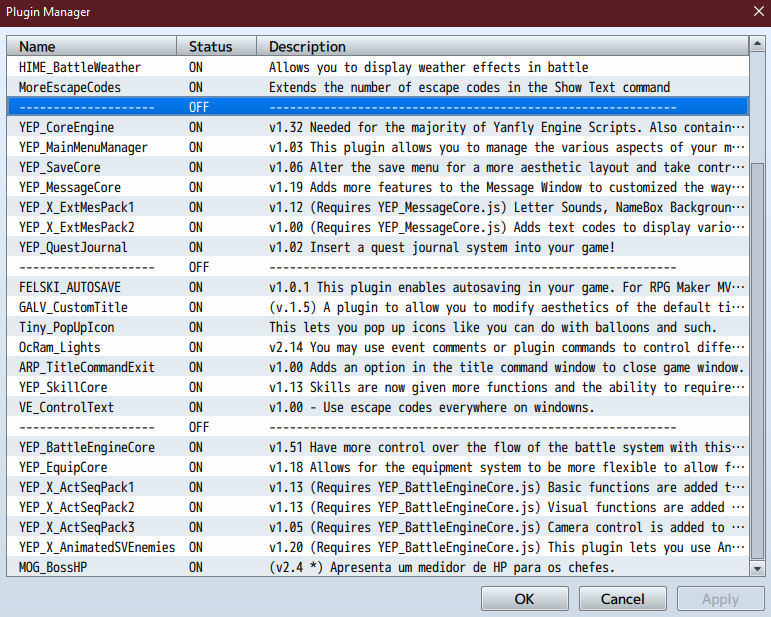Select the HIME_BattleWeather plugin row
Image resolution: width=771 pixels, height=617 pixels.
(378, 67)
